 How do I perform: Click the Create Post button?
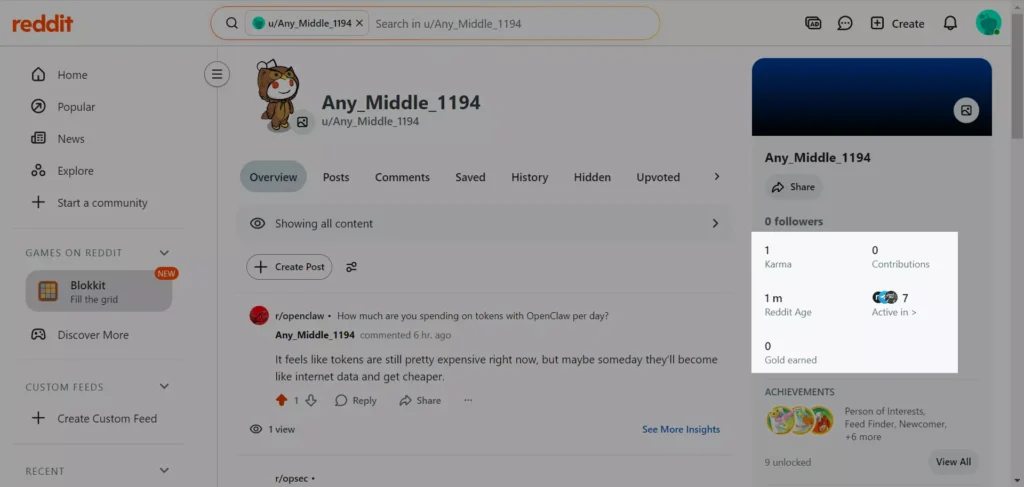pos(289,267)
